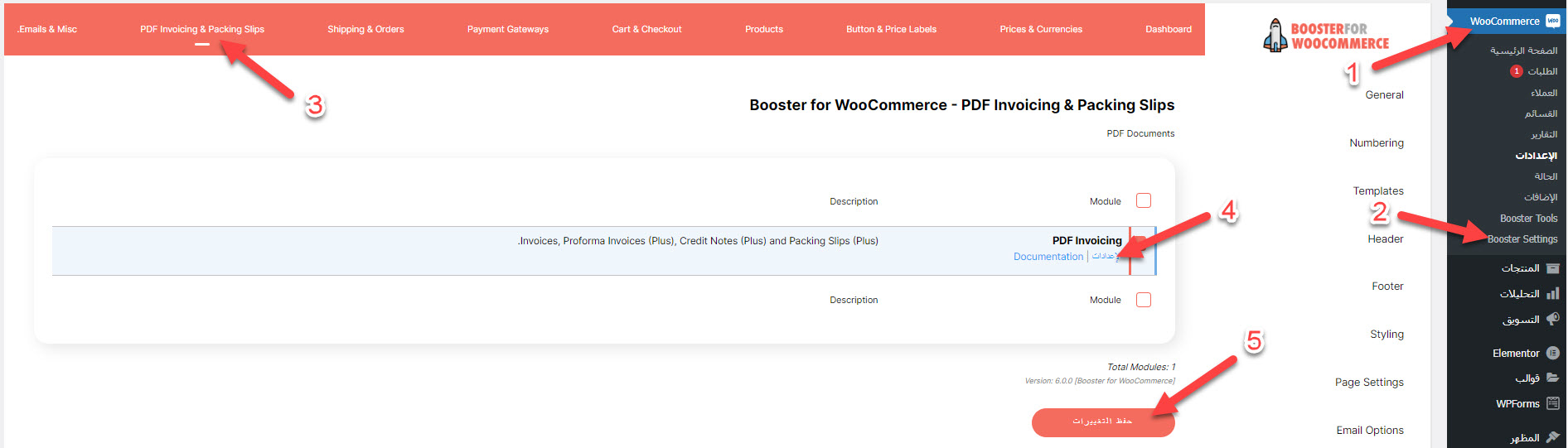Click the التحليلات analytics bar chart icon
Viewport: 1568px width, 448px height.
[1552, 294]
